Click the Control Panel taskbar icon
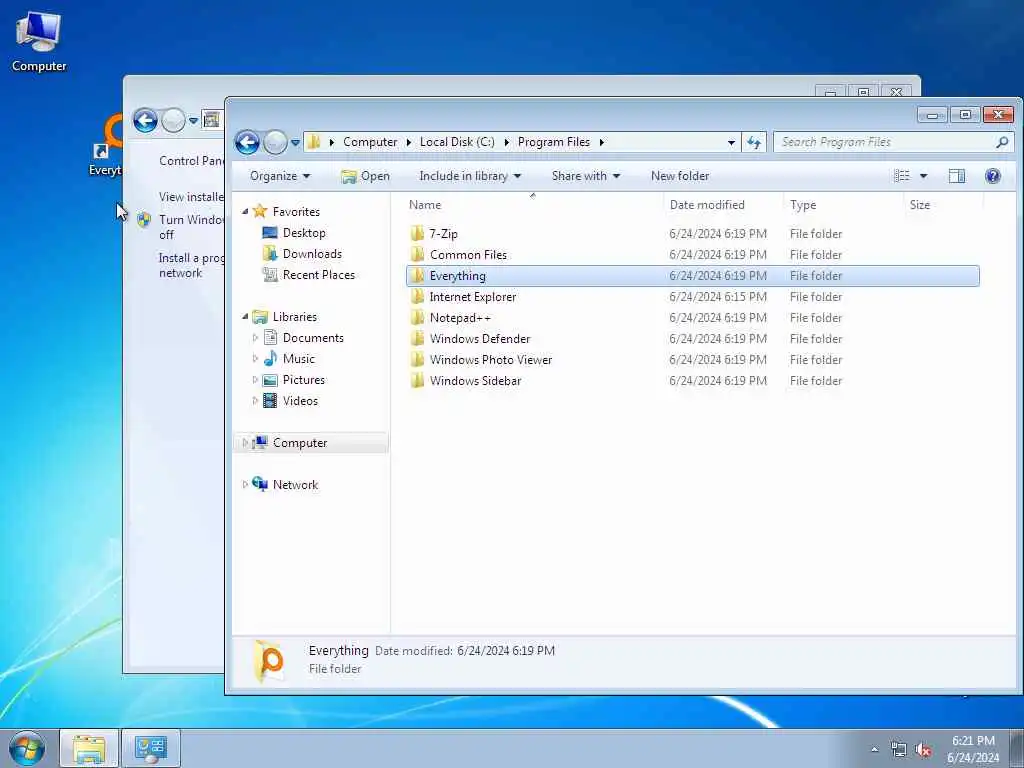 point(151,749)
